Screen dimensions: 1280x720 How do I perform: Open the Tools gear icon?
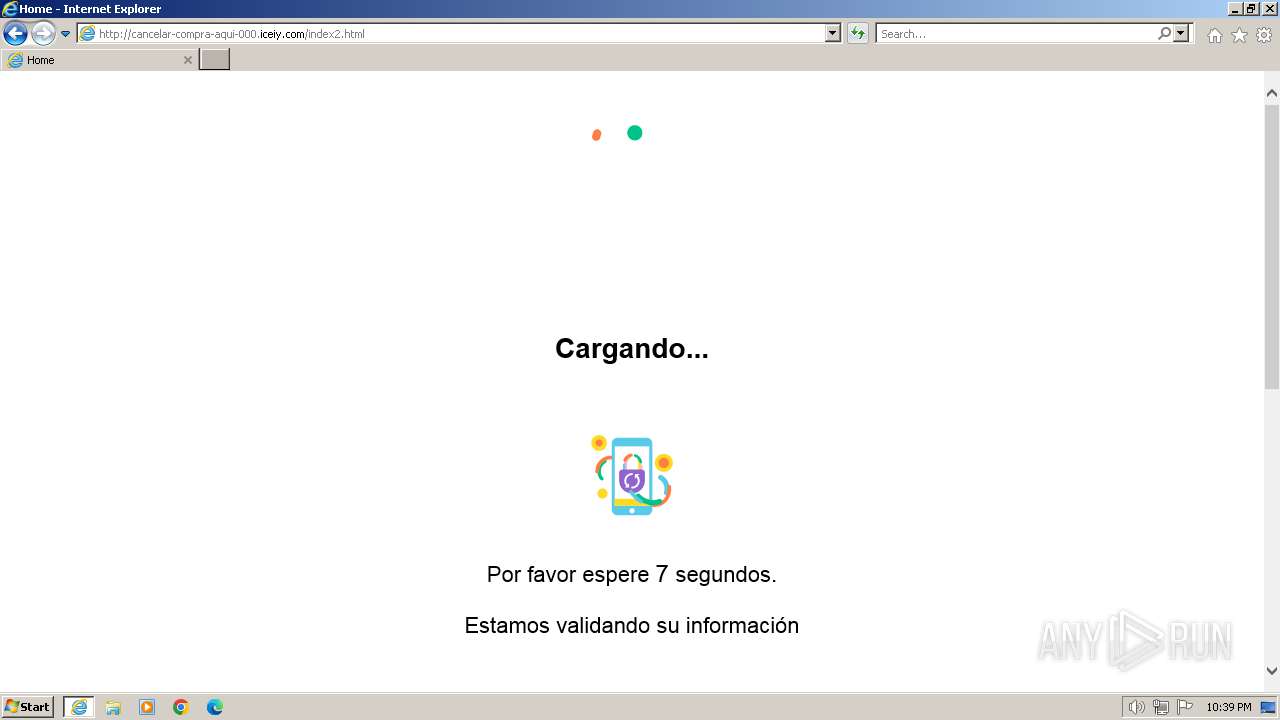(1264, 35)
